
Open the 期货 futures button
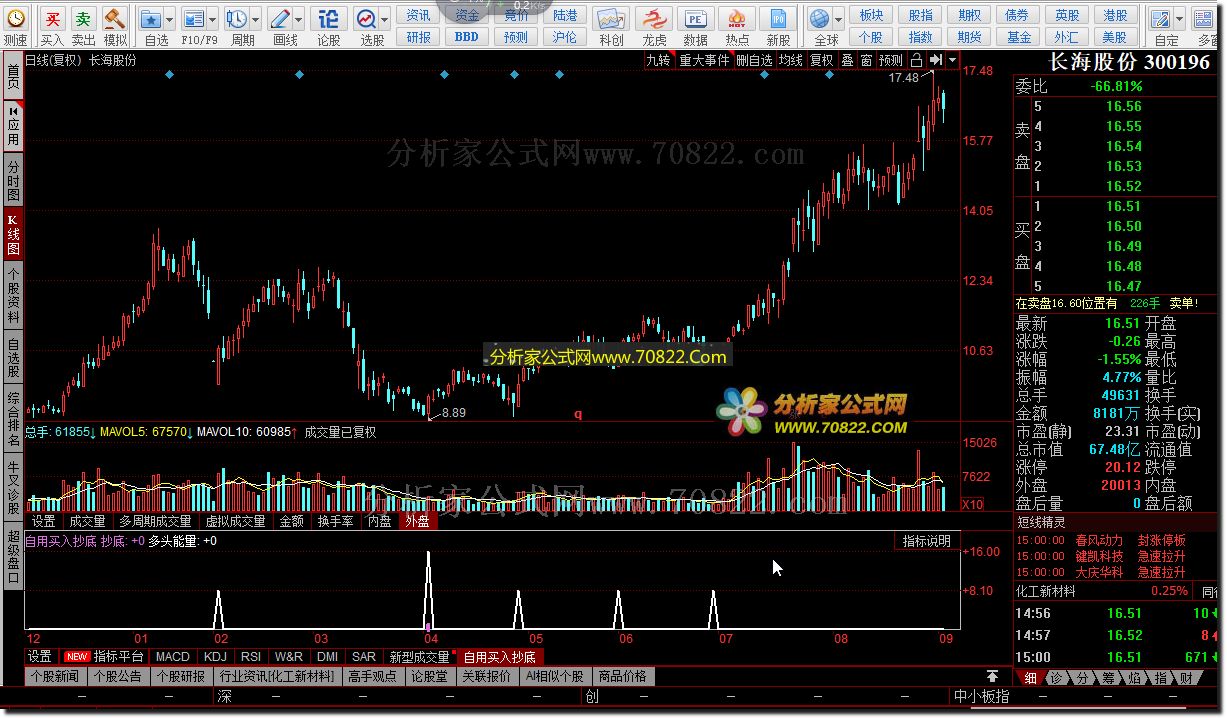(969, 37)
